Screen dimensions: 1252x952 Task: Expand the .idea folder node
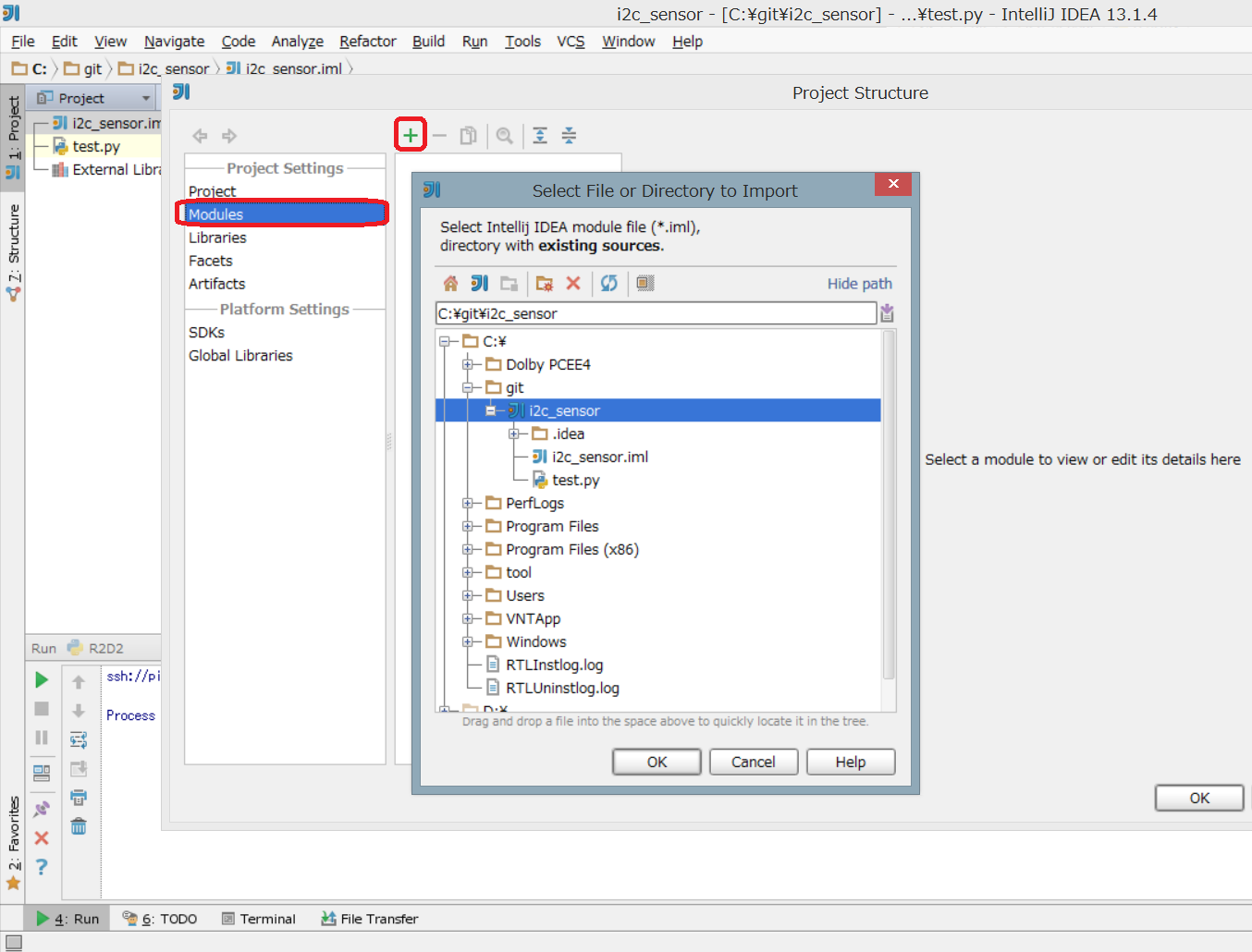pyautogui.click(x=514, y=433)
